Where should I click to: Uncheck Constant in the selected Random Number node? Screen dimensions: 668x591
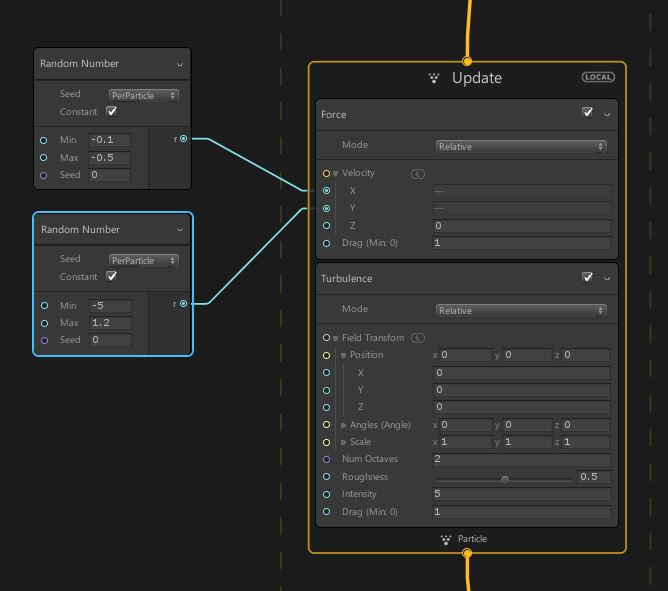111,276
